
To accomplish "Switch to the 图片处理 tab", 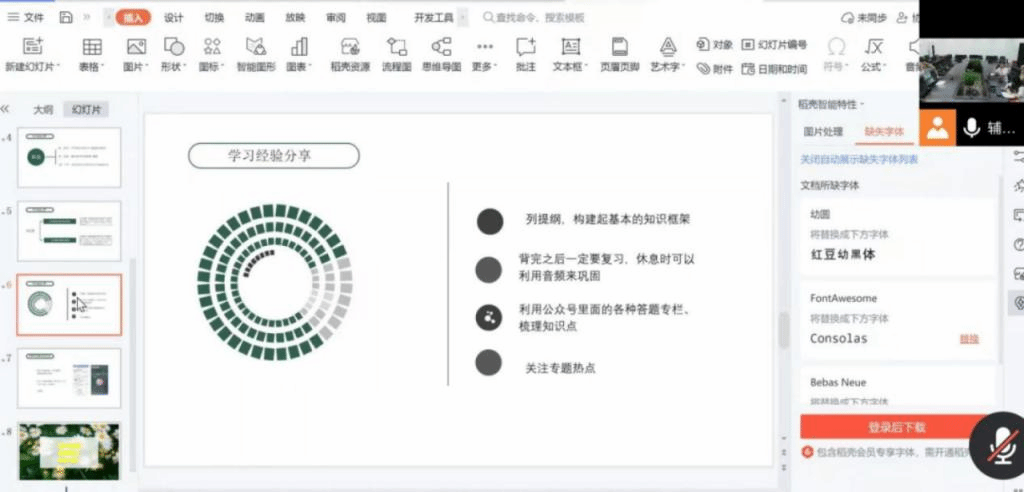I will click(823, 132).
